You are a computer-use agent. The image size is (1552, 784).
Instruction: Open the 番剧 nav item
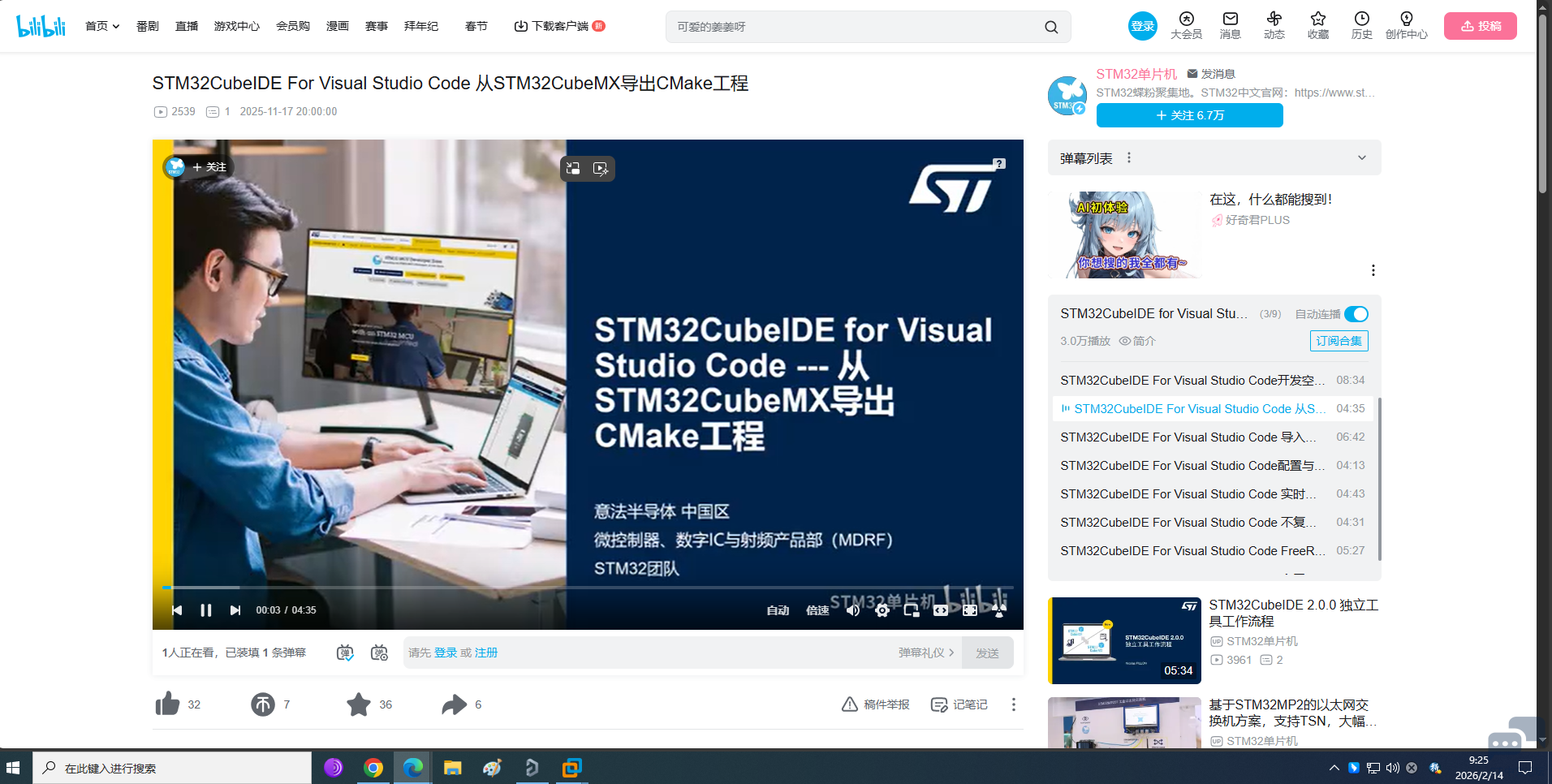(148, 26)
